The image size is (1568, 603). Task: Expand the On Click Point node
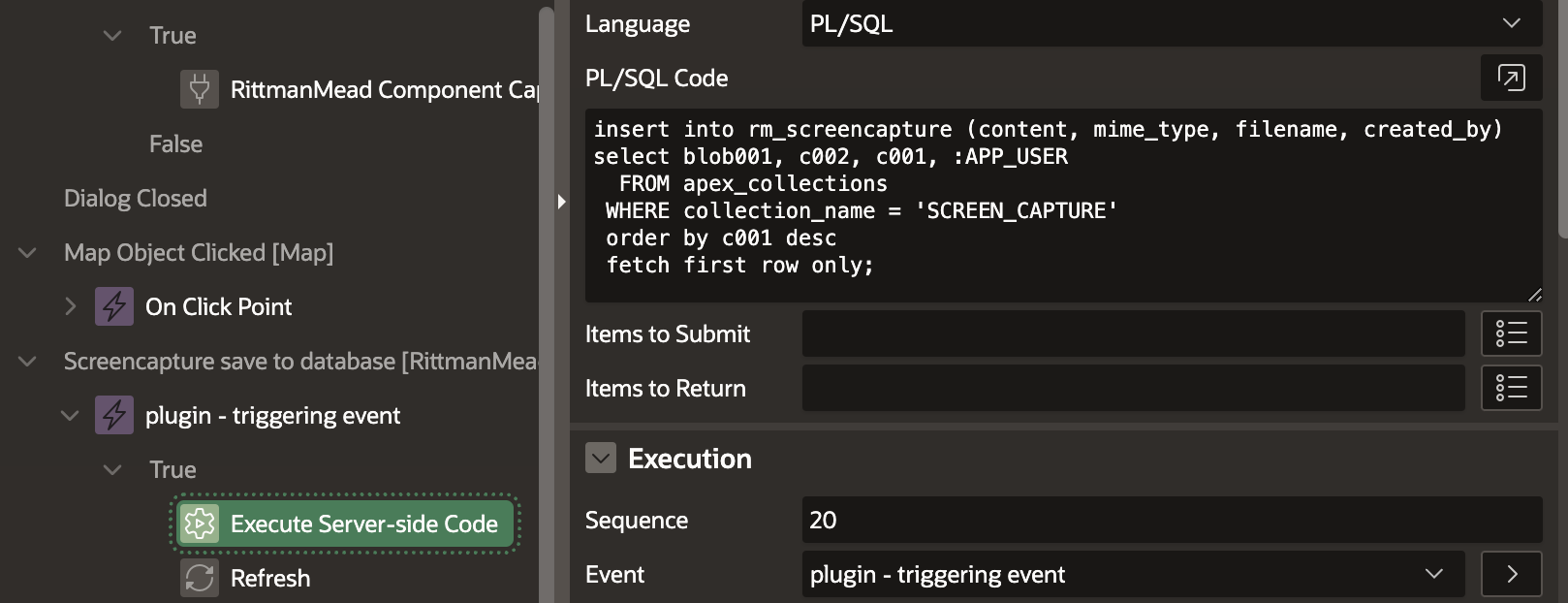70,306
